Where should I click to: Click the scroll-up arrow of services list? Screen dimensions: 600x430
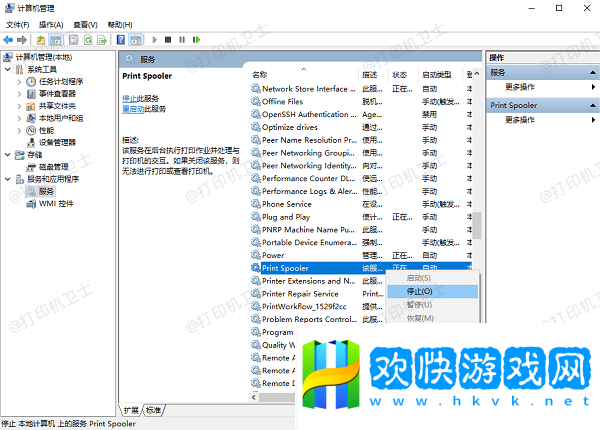point(477,73)
